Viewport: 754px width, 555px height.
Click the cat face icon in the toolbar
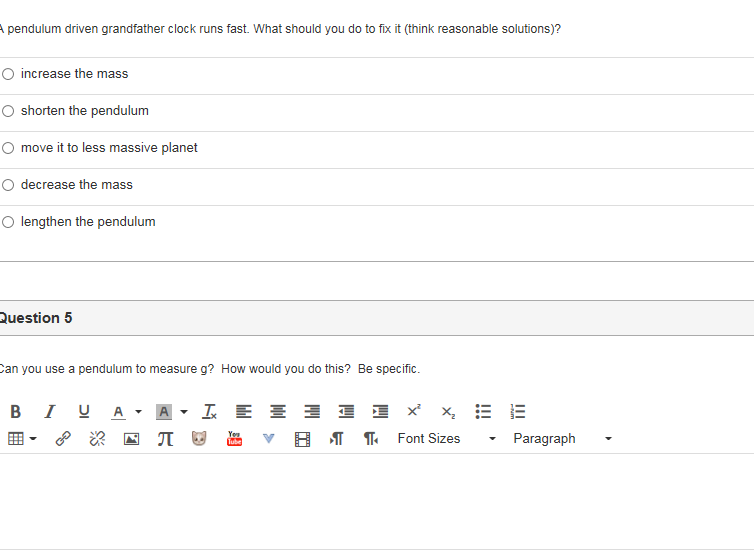(x=199, y=438)
